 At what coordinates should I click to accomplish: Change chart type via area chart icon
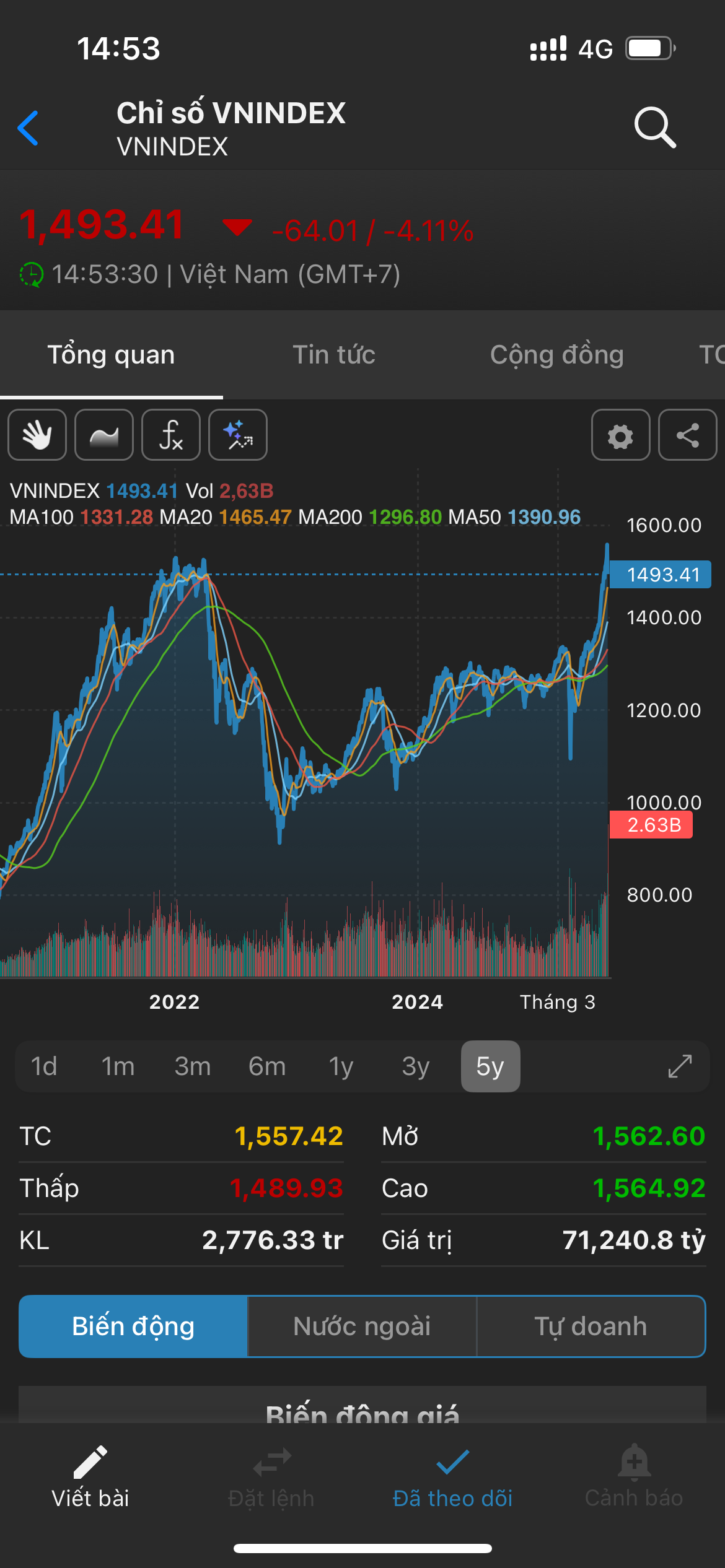[x=104, y=435]
